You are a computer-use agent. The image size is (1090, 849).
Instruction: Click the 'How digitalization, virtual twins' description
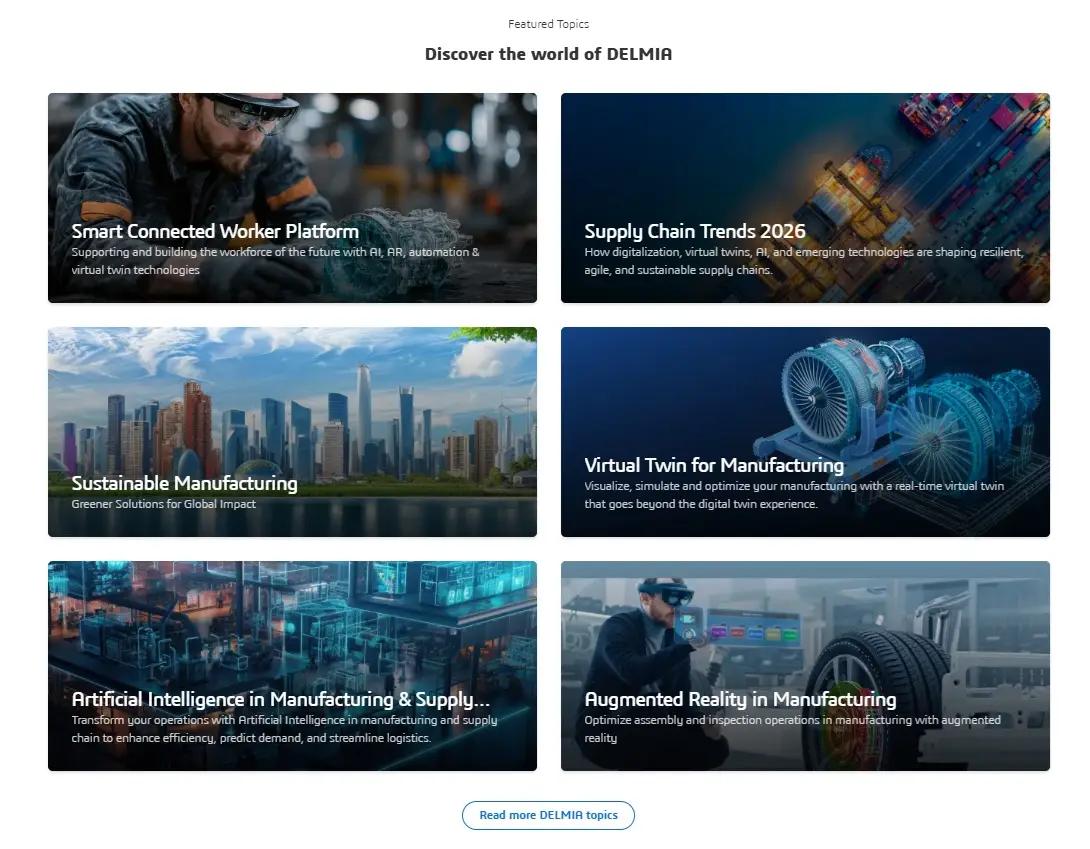(804, 261)
